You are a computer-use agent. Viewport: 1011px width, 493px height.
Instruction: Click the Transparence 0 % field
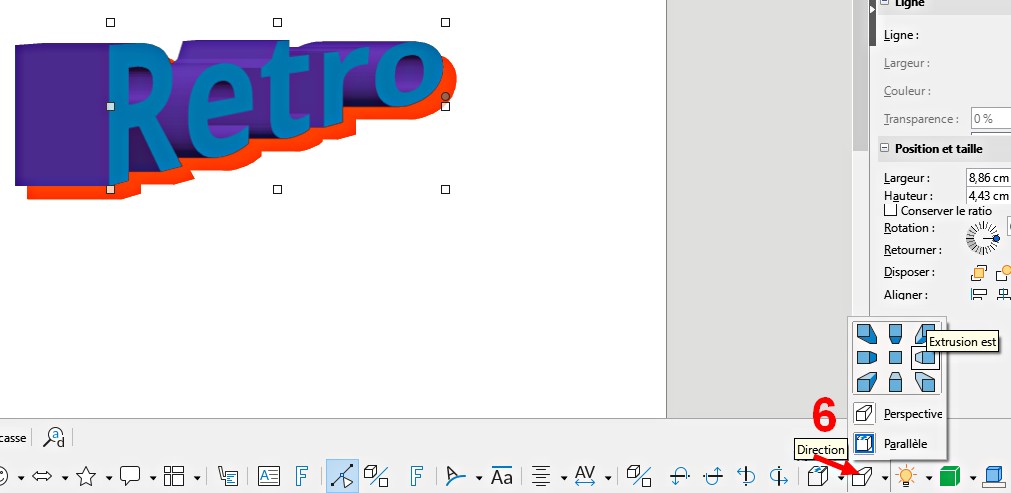click(991, 119)
